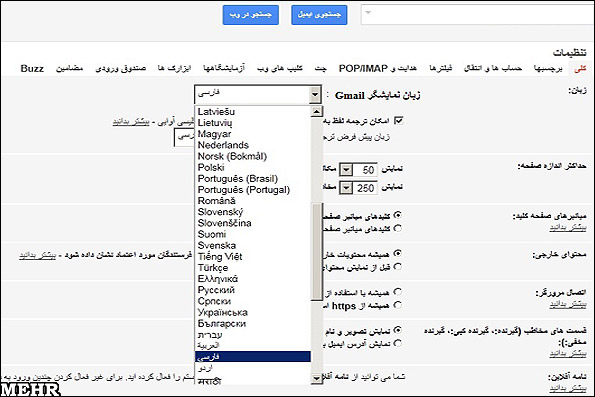Go to the مضامین themes tab

click(x=69, y=69)
